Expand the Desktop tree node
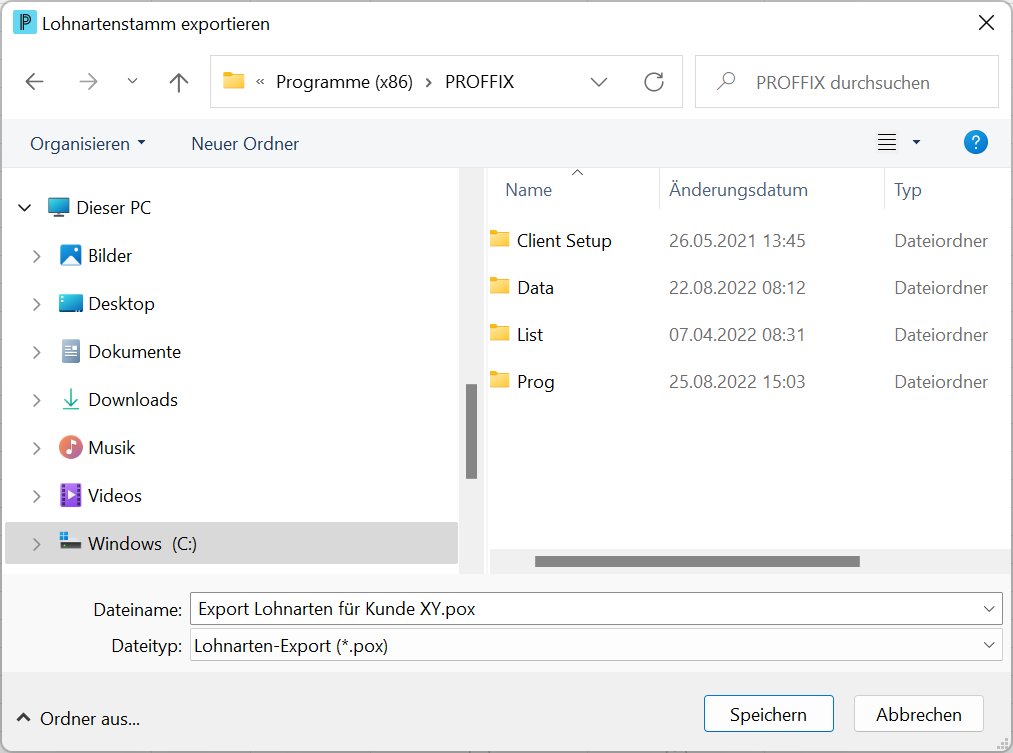The image size is (1013, 753). 37,304
